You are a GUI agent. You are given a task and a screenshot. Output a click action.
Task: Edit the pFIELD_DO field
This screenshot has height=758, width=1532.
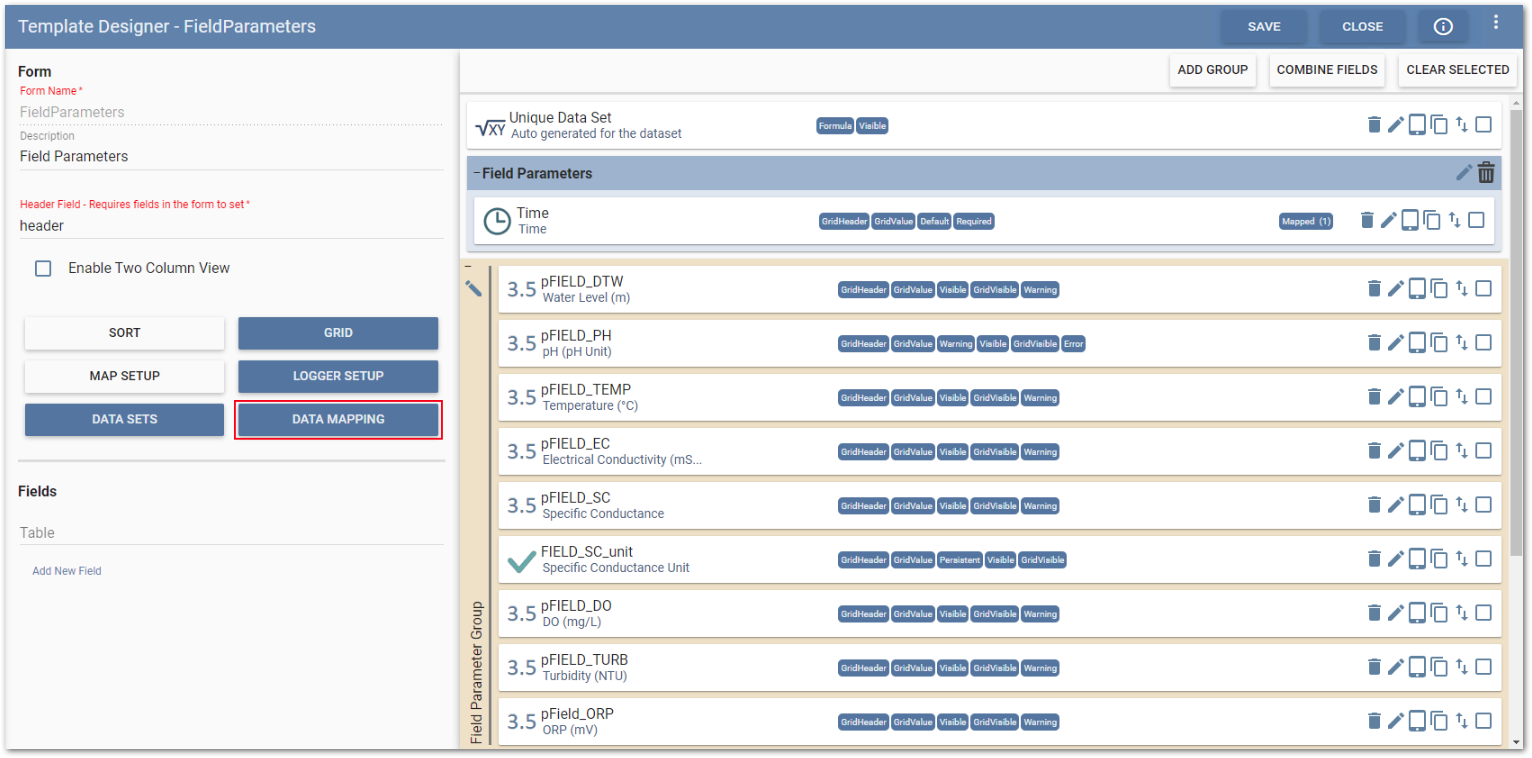point(1396,612)
